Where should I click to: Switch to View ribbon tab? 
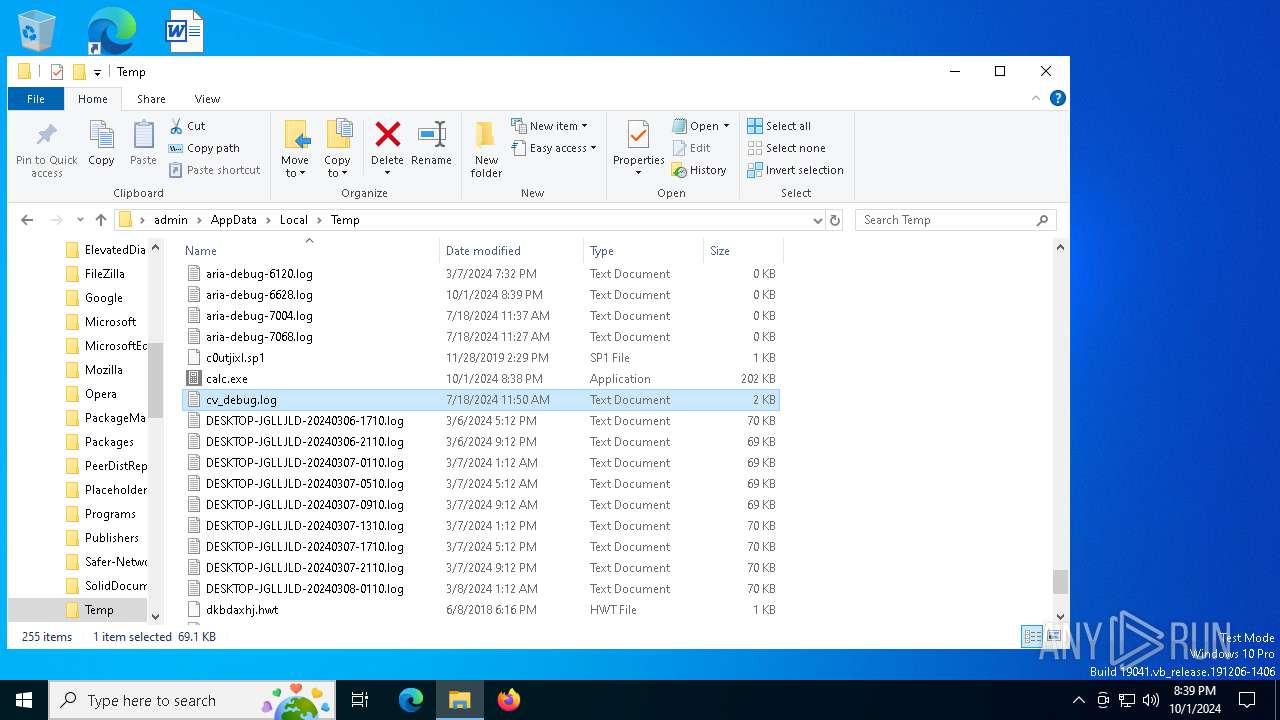207,99
